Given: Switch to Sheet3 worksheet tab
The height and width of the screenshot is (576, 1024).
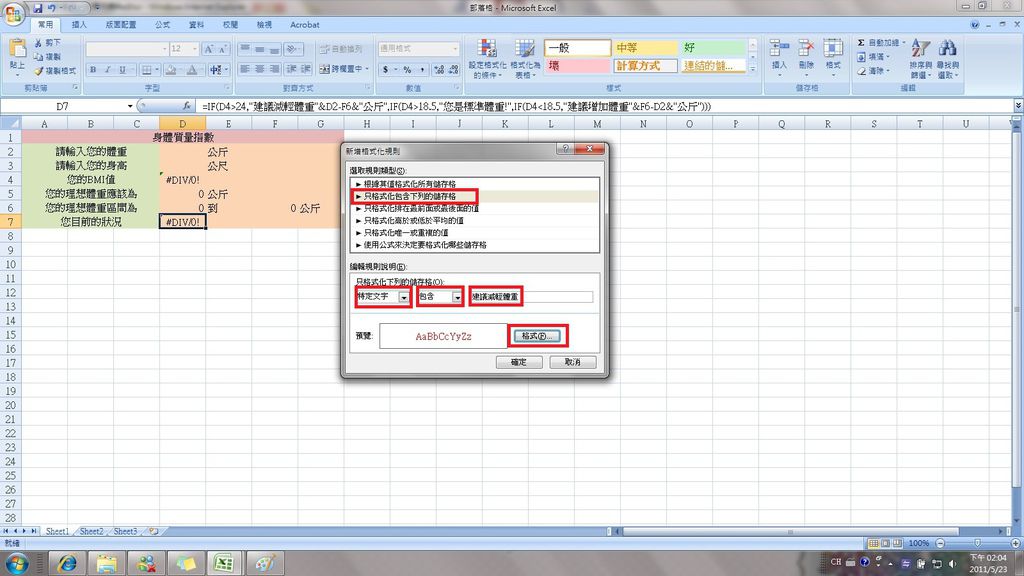Looking at the screenshot, I should [125, 531].
